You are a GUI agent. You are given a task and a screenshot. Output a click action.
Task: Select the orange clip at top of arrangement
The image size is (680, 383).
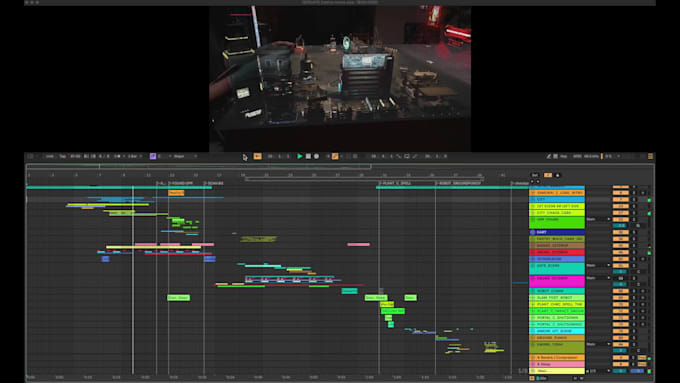176,193
